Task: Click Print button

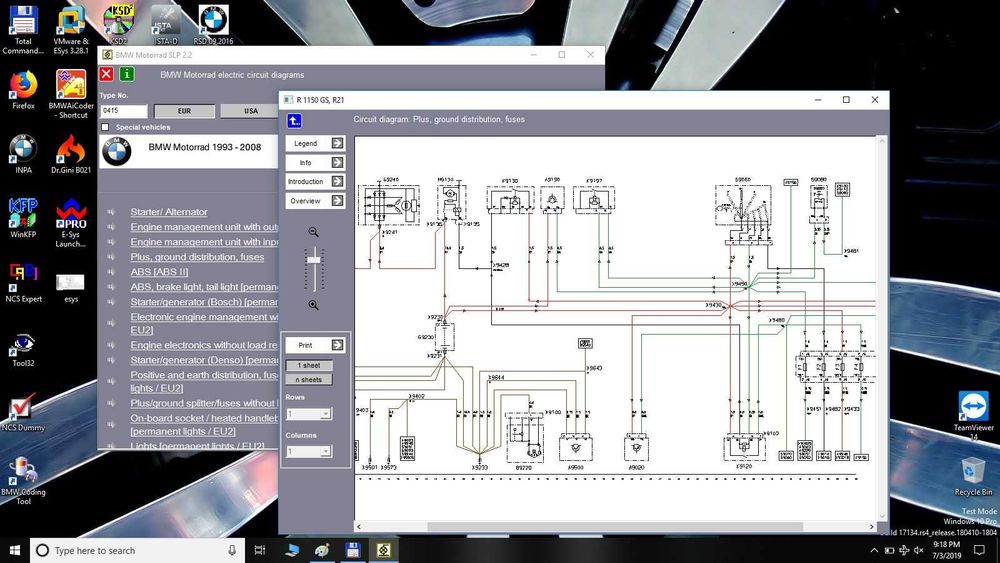Action: pyautogui.click(x=315, y=345)
